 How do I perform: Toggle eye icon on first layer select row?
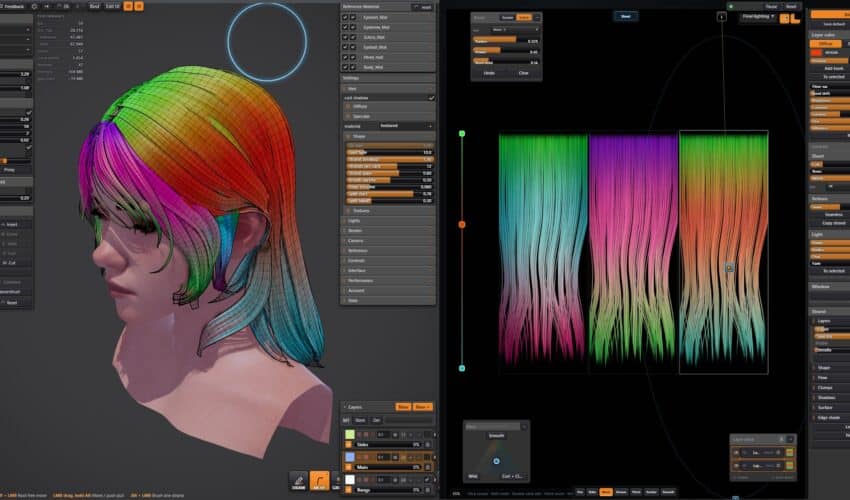[736, 452]
